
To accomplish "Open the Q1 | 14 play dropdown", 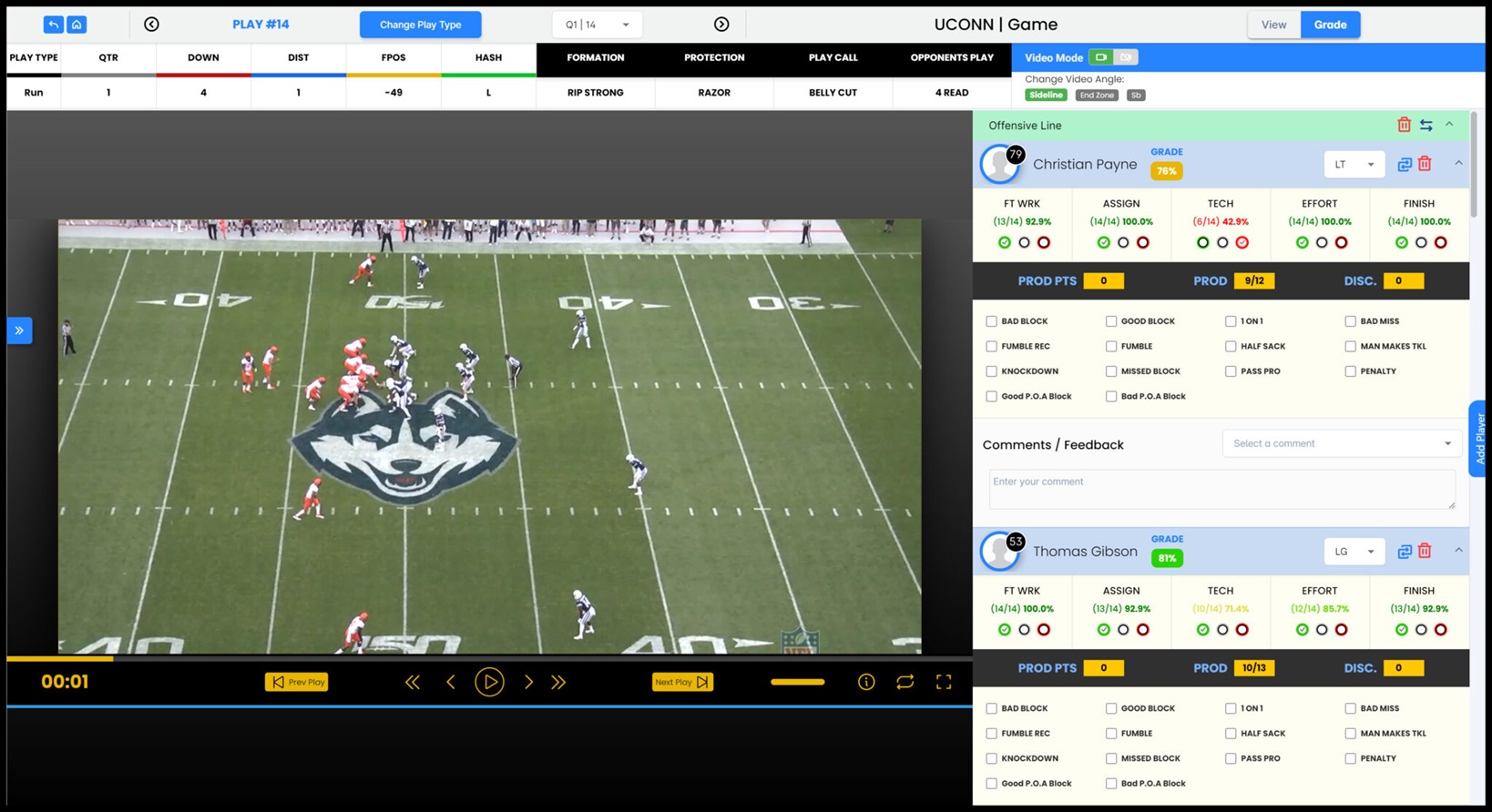I will [597, 25].
